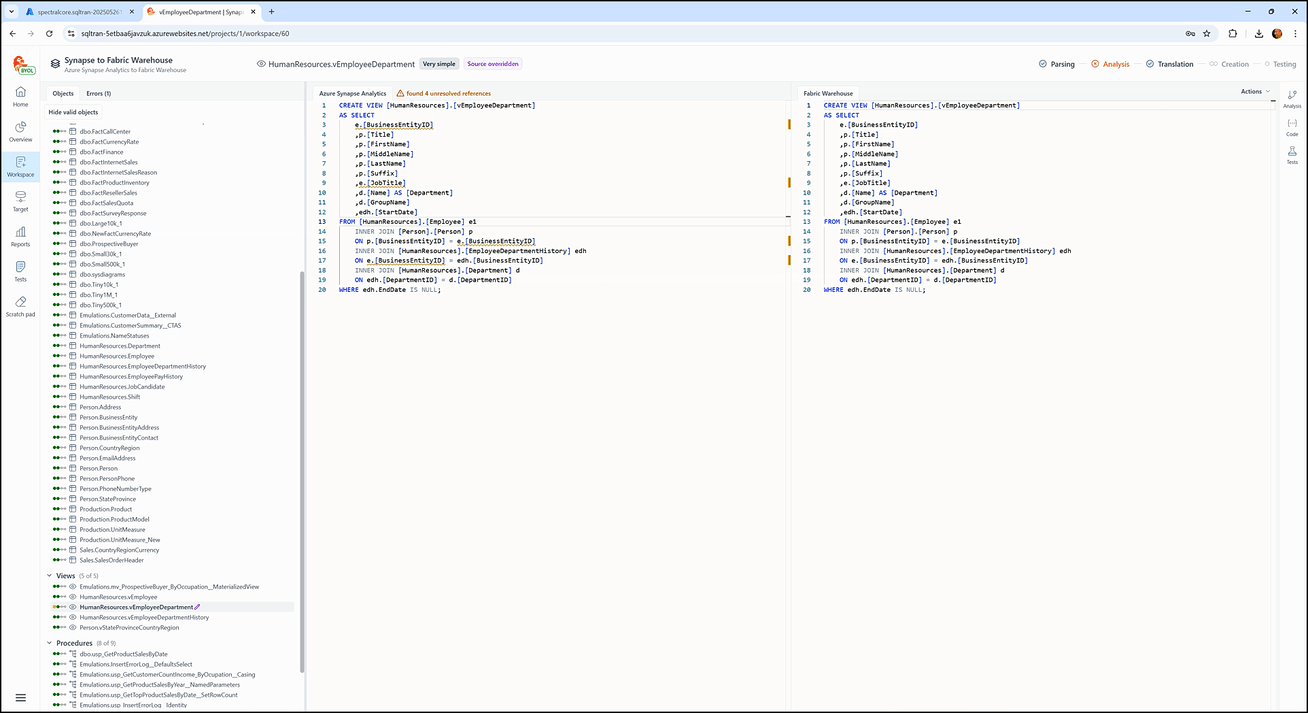This screenshot has height=713, width=1308.
Task: Select dbo.sysdiagrams table
Action: tap(103, 274)
